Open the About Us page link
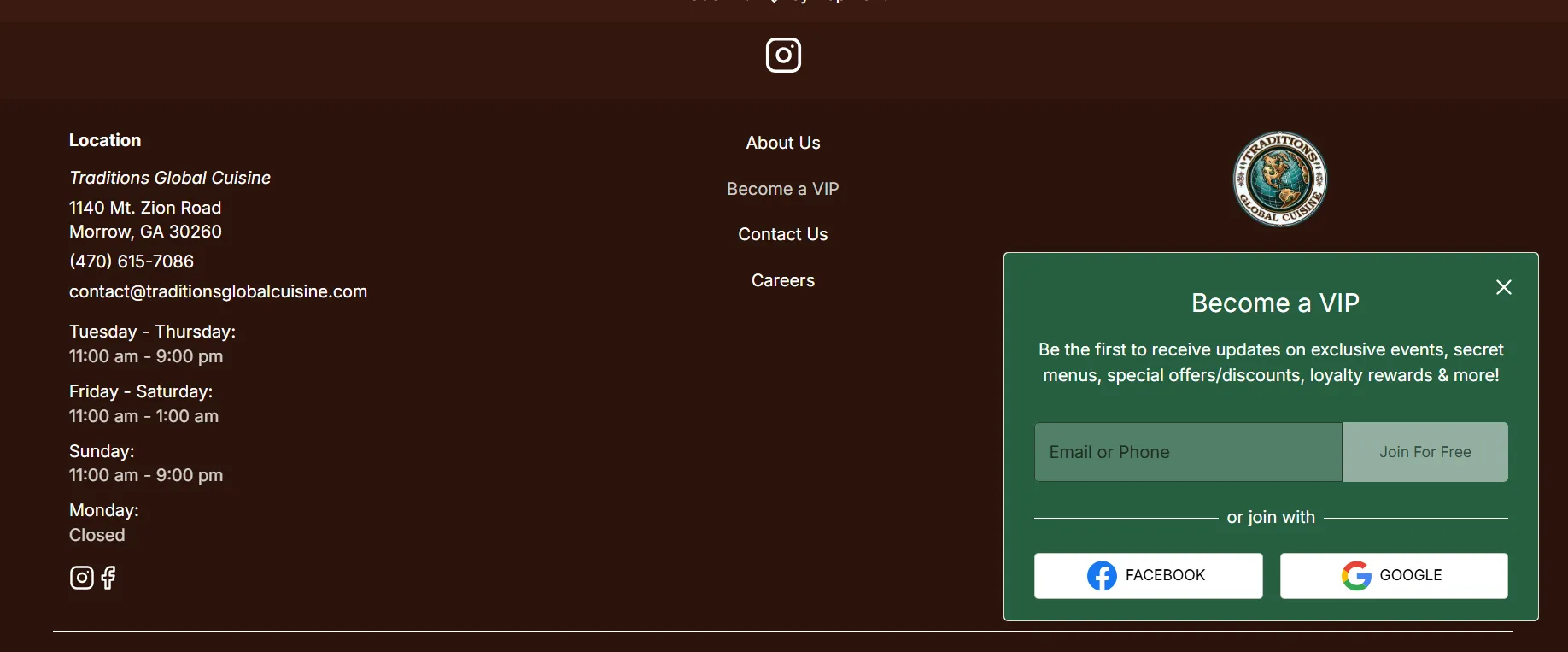Viewport: 1568px width, 652px height. [782, 143]
